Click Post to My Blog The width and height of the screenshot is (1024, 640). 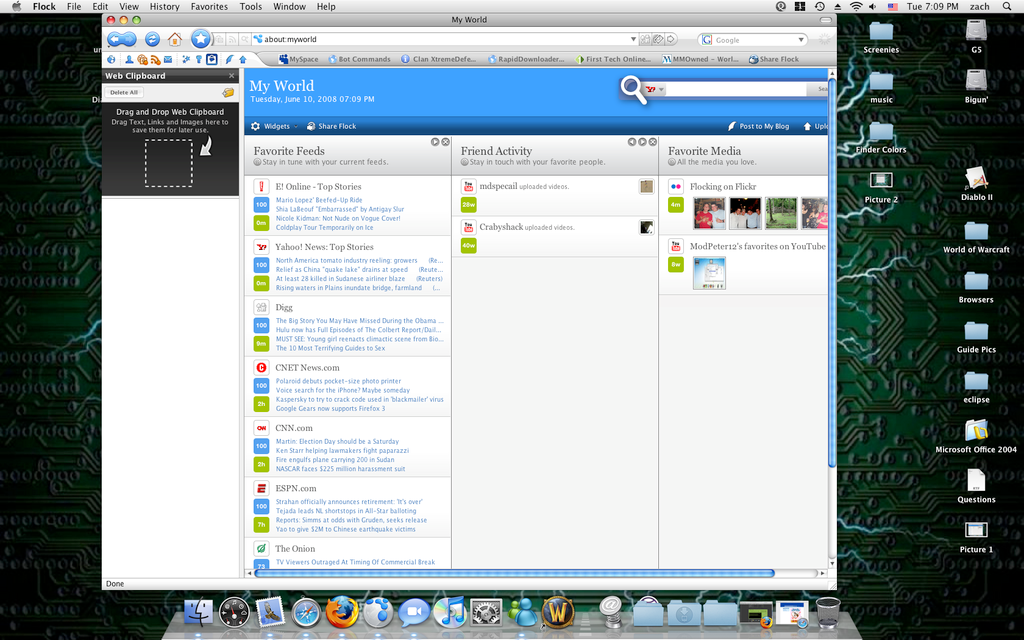(x=758, y=126)
